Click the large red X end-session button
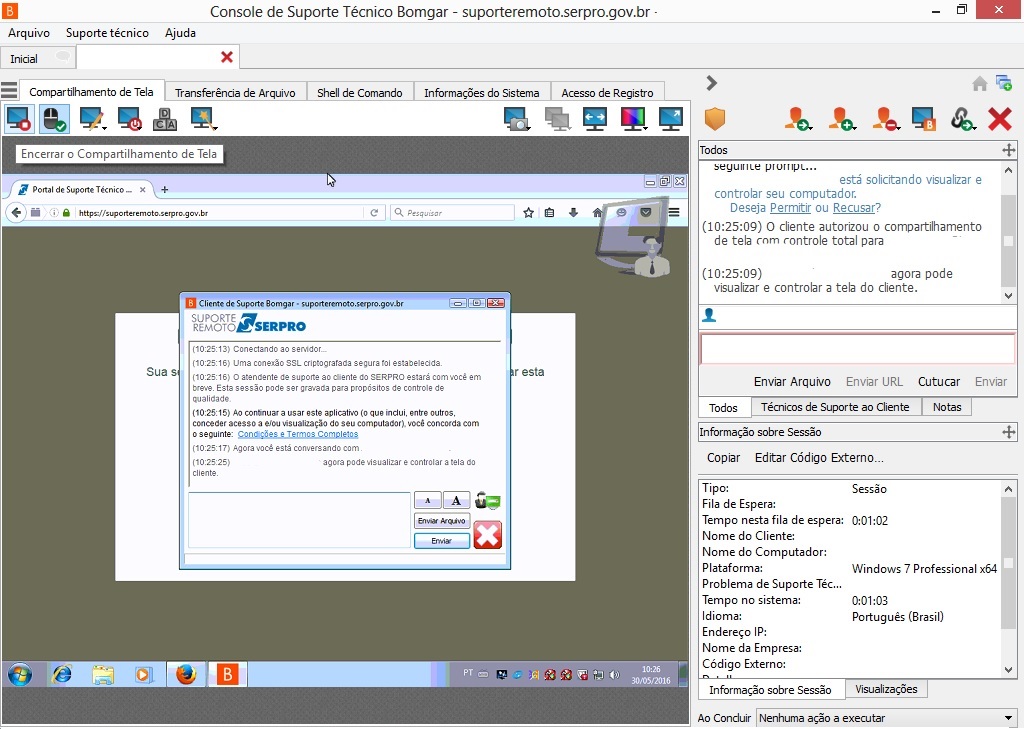The width and height of the screenshot is (1024, 729). pos(487,534)
